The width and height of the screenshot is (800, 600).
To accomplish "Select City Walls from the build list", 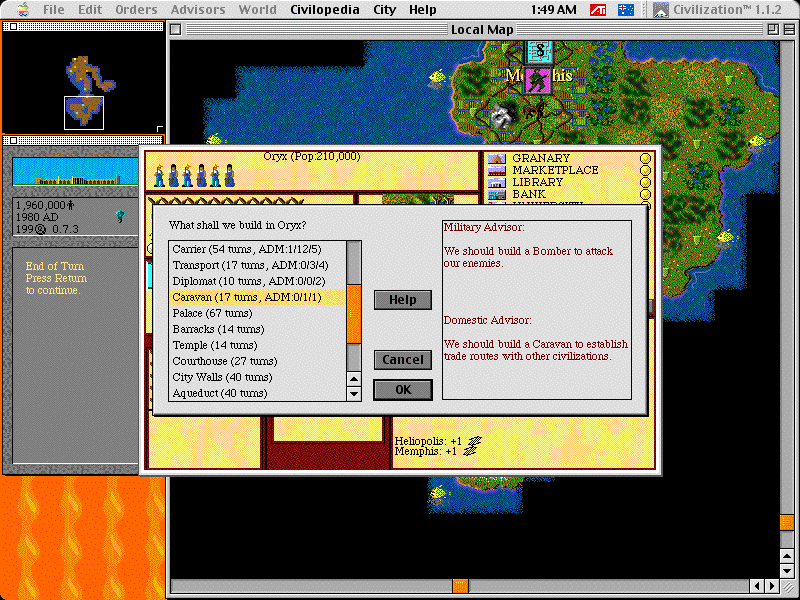I will (x=258, y=377).
